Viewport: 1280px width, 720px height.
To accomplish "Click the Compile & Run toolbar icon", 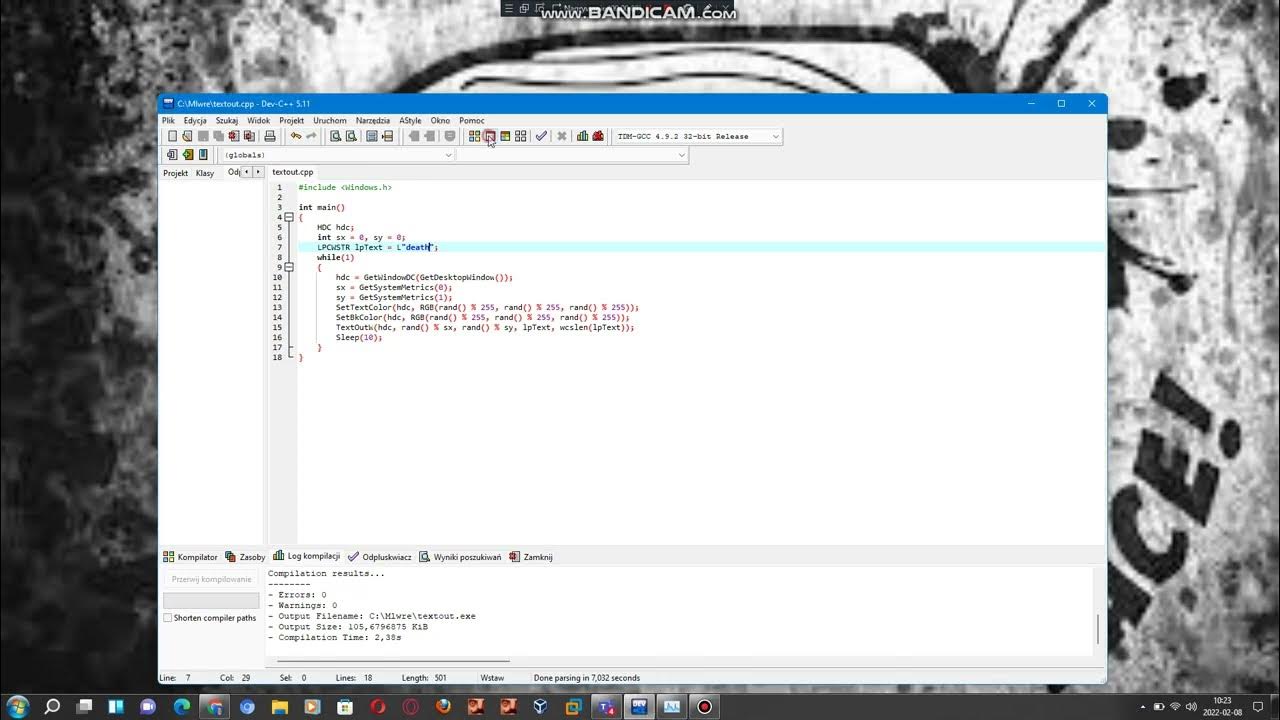I will [x=505, y=136].
